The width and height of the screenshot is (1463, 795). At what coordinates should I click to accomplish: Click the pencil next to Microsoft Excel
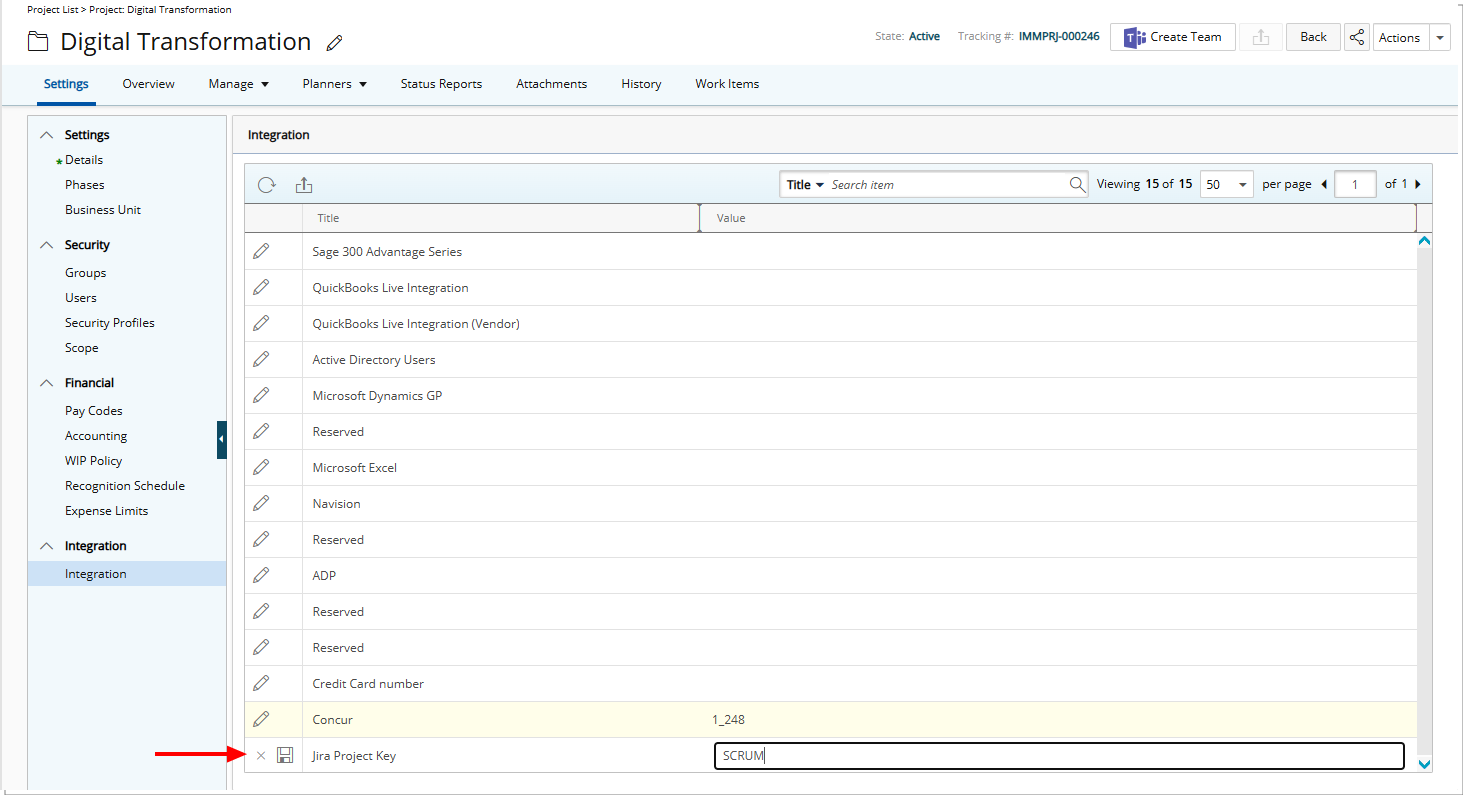click(261, 467)
